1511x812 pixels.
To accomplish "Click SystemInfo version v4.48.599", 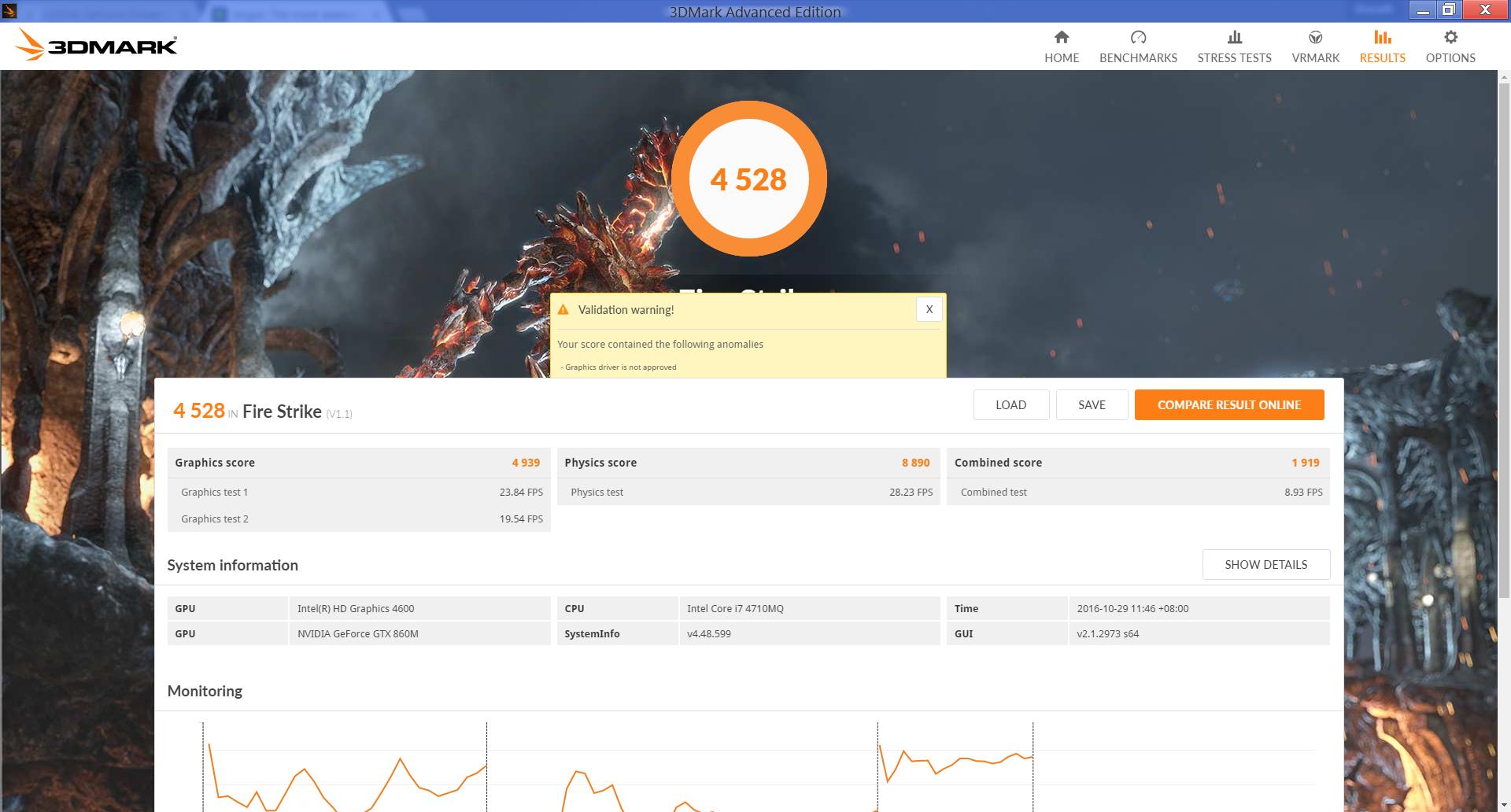I will click(708, 633).
